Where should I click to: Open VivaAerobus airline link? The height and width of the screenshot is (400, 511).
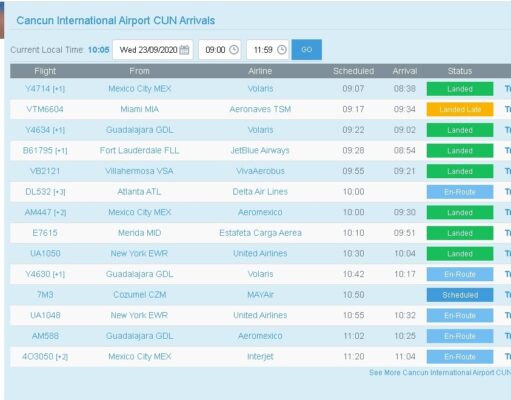(x=260, y=171)
